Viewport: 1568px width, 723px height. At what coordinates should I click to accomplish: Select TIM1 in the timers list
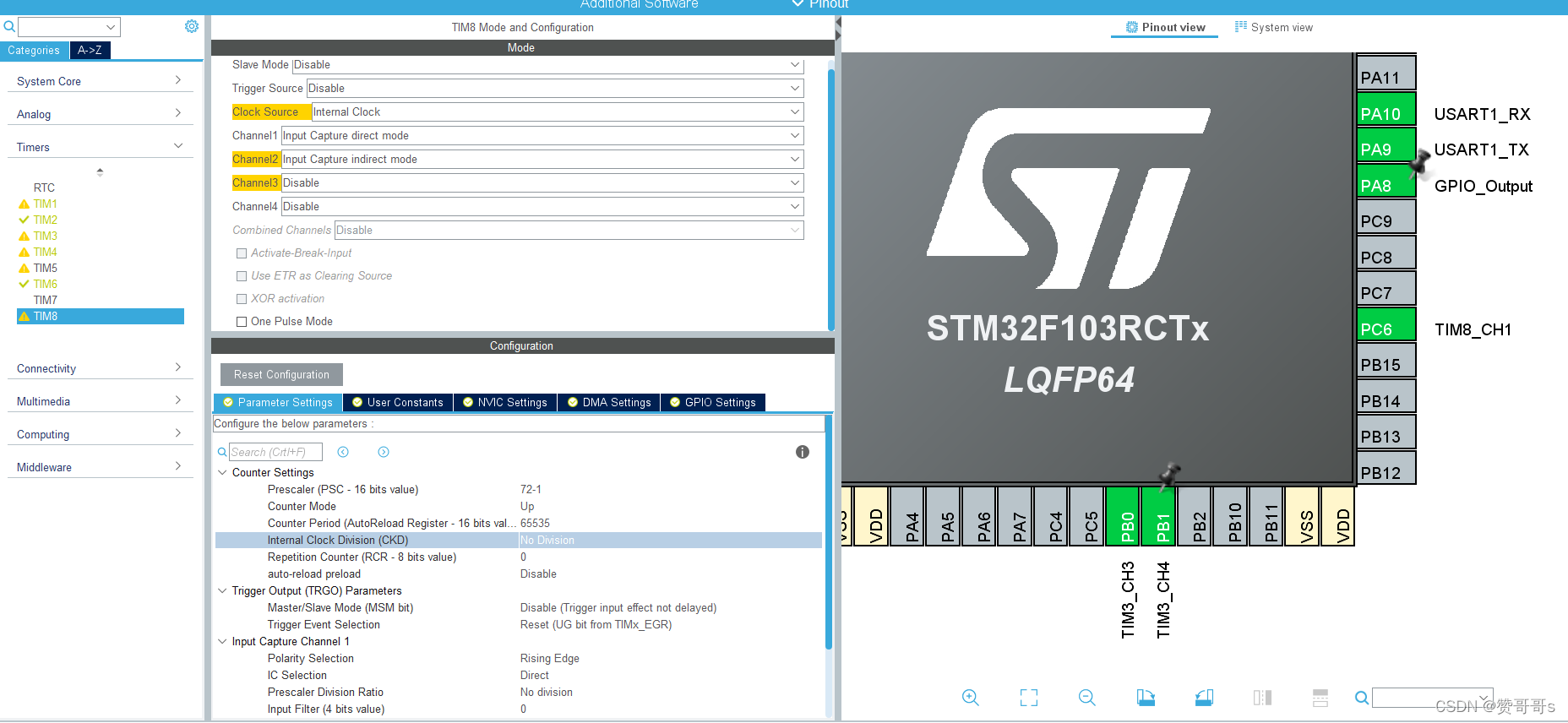[46, 204]
